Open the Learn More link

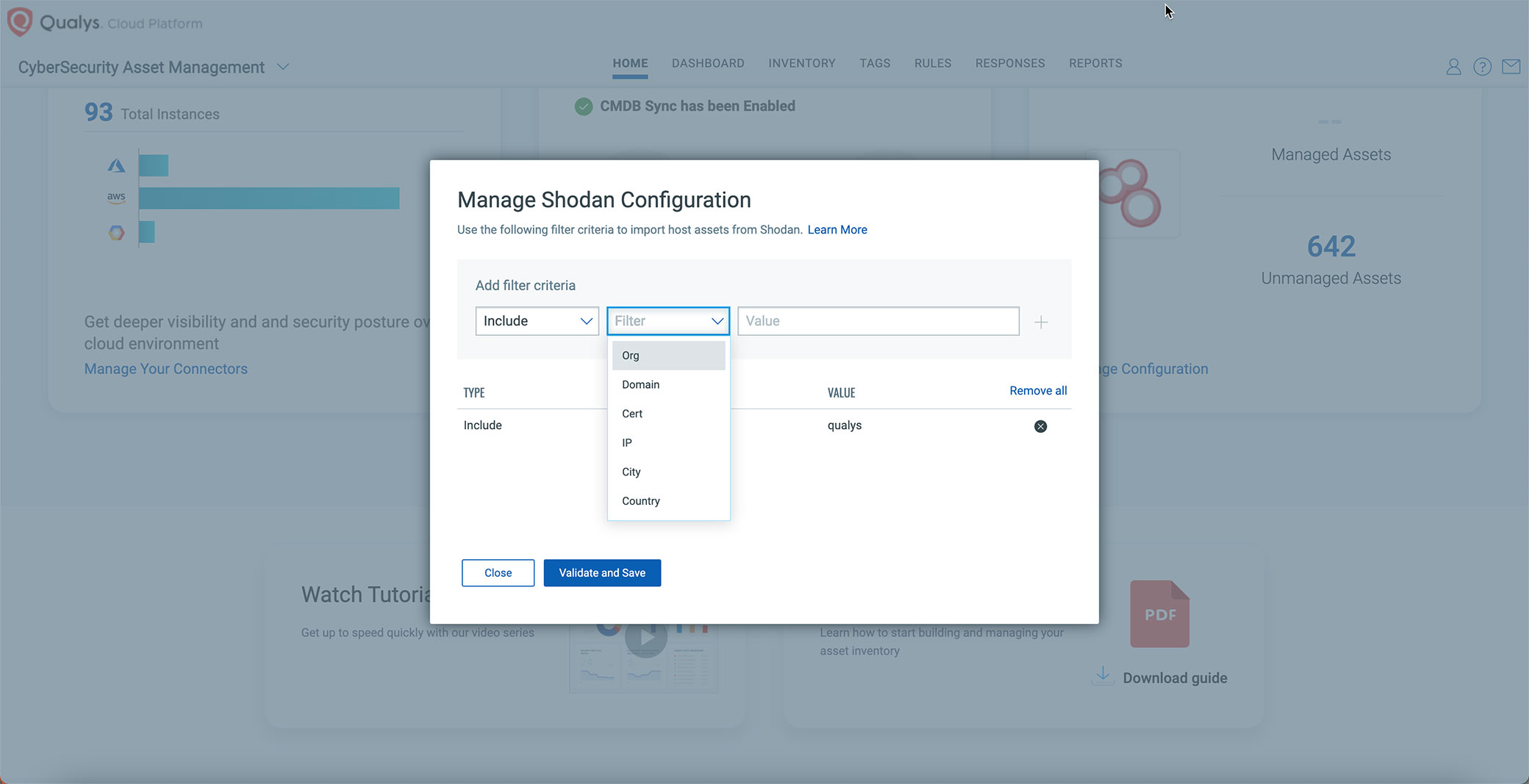click(837, 229)
